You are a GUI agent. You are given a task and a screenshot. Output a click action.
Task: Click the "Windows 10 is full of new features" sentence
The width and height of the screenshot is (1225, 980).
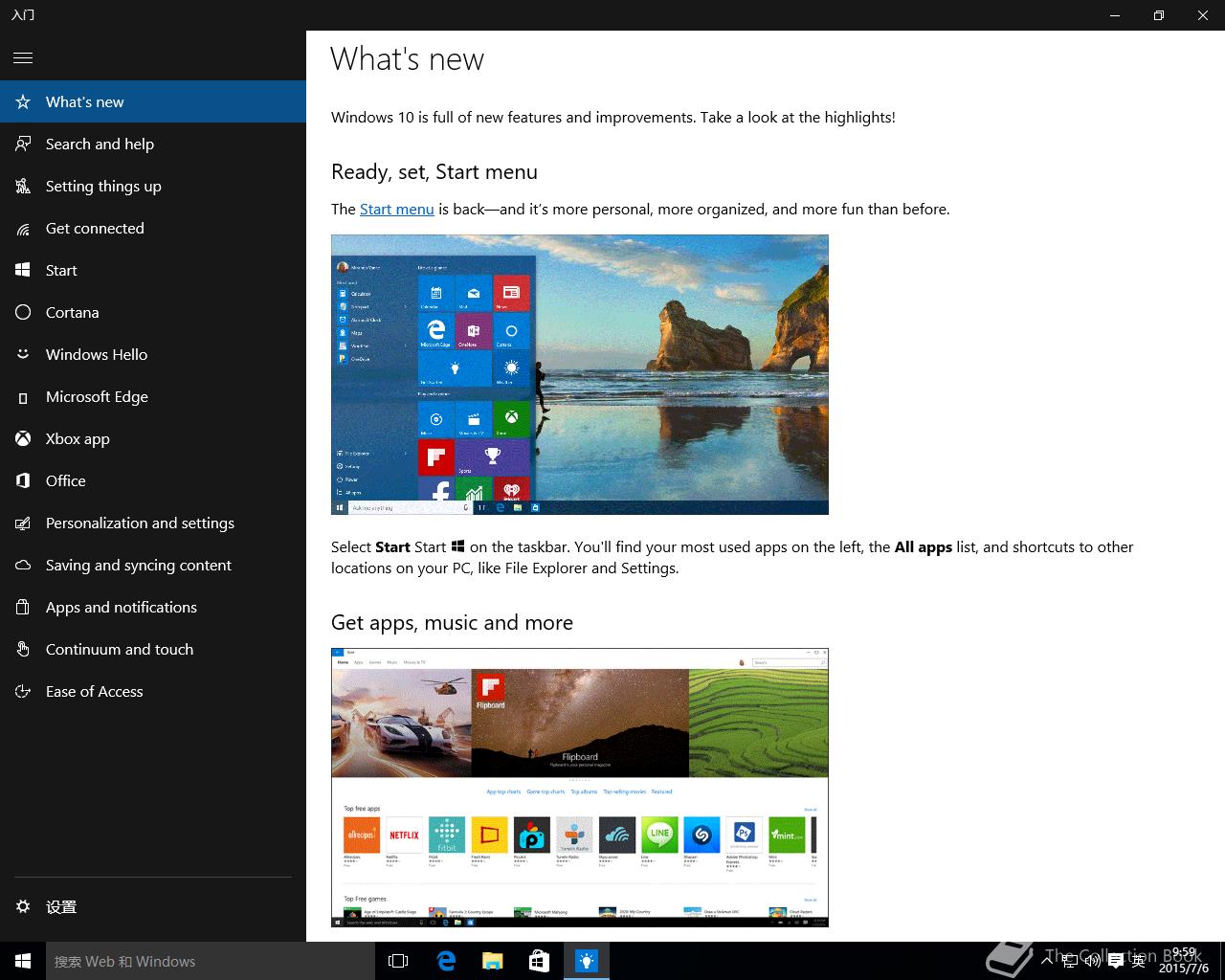613,118
